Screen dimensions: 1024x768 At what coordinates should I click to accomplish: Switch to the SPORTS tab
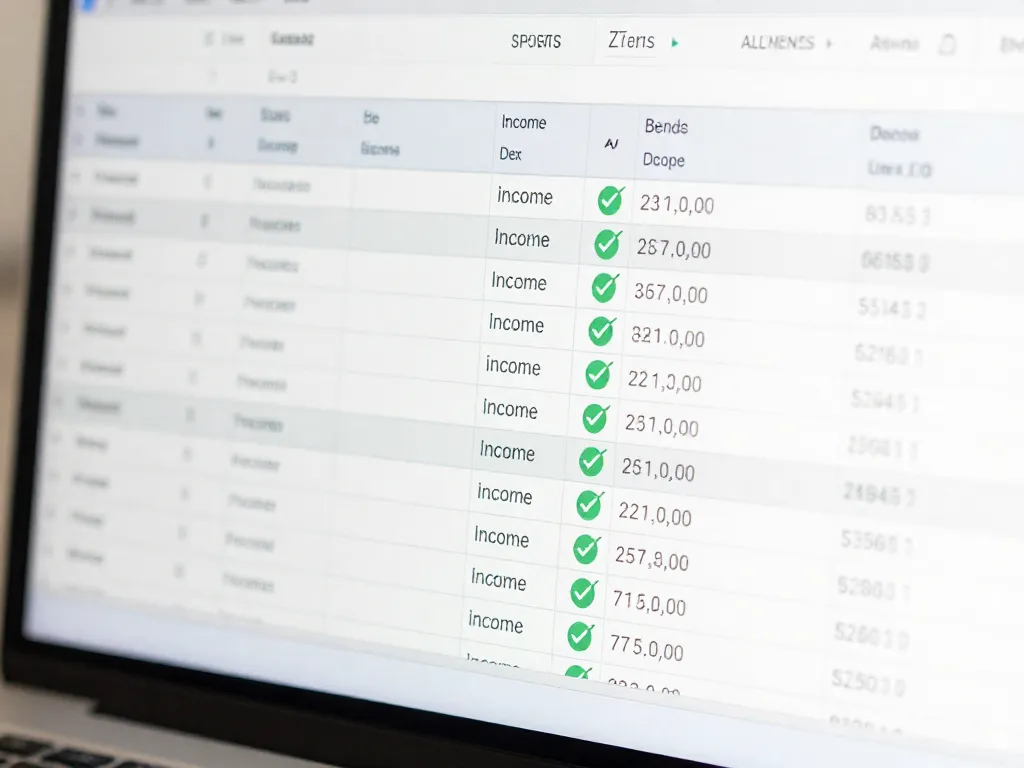(x=536, y=42)
